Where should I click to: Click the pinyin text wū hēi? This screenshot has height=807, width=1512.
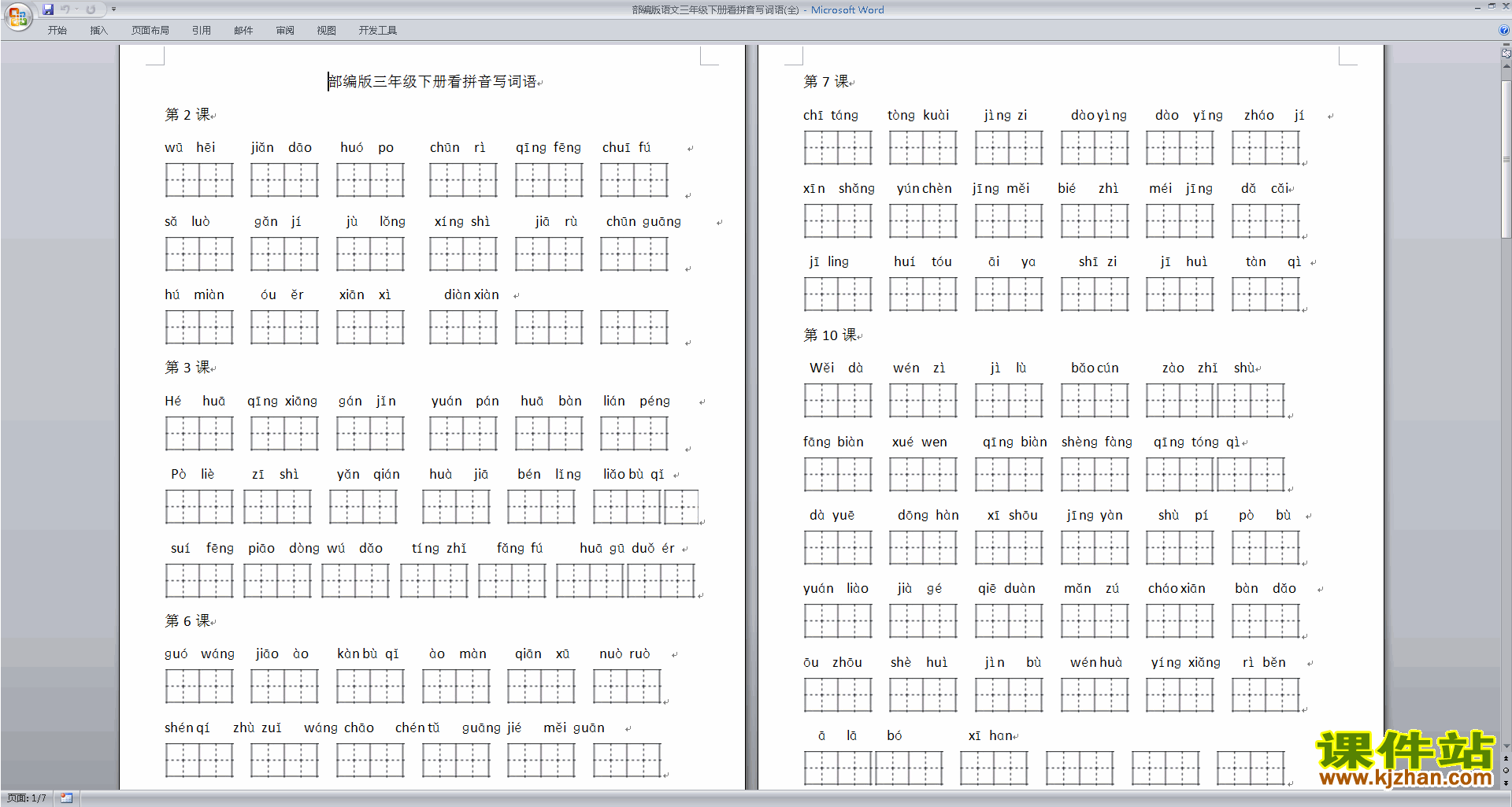coord(190,148)
